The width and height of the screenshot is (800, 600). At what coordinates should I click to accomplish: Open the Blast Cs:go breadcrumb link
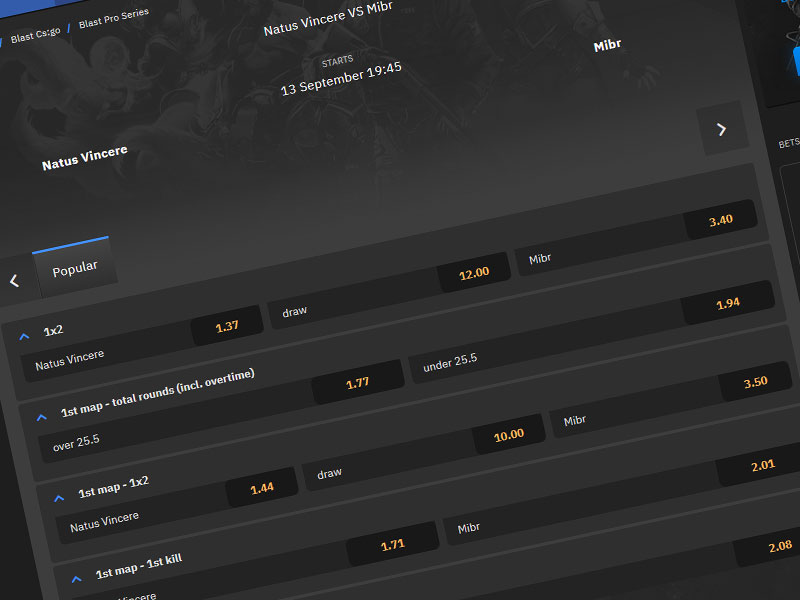(x=35, y=35)
